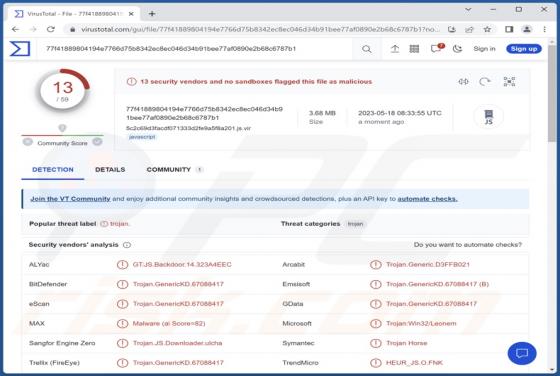Switch to the DETAILS tab
560x376 pixels.
(x=110, y=170)
